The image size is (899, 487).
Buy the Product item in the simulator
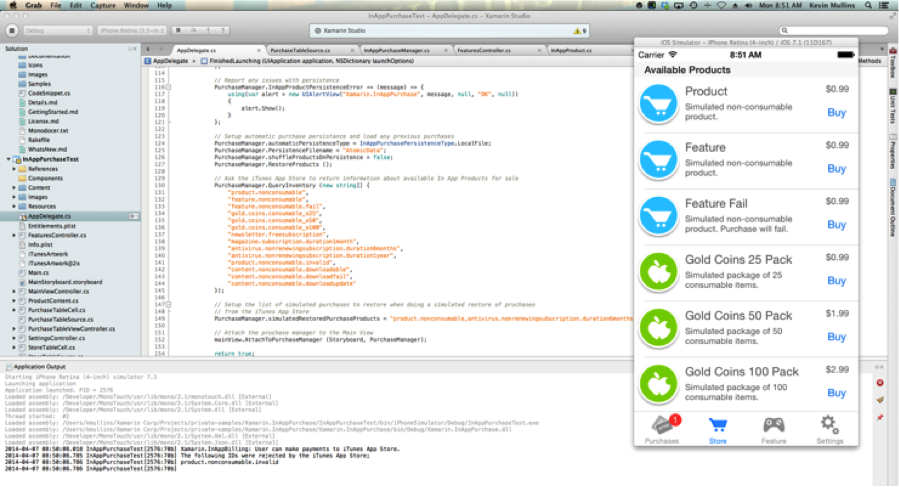click(x=837, y=112)
